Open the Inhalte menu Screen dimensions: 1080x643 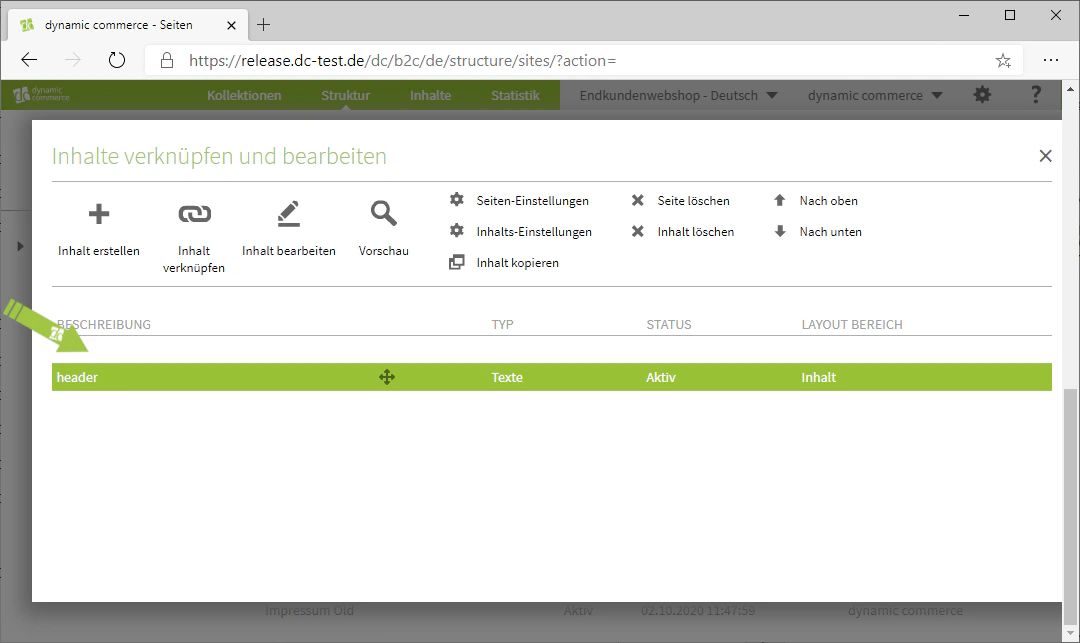430,96
